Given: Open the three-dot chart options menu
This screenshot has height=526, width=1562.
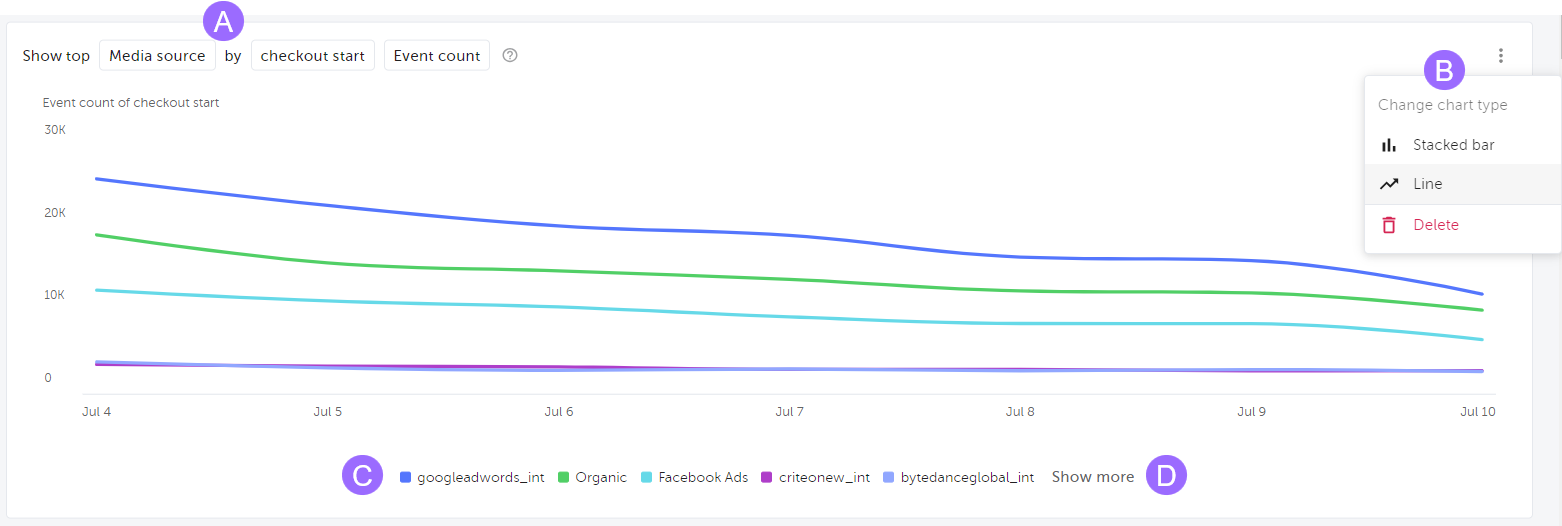Looking at the screenshot, I should pos(1500,56).
